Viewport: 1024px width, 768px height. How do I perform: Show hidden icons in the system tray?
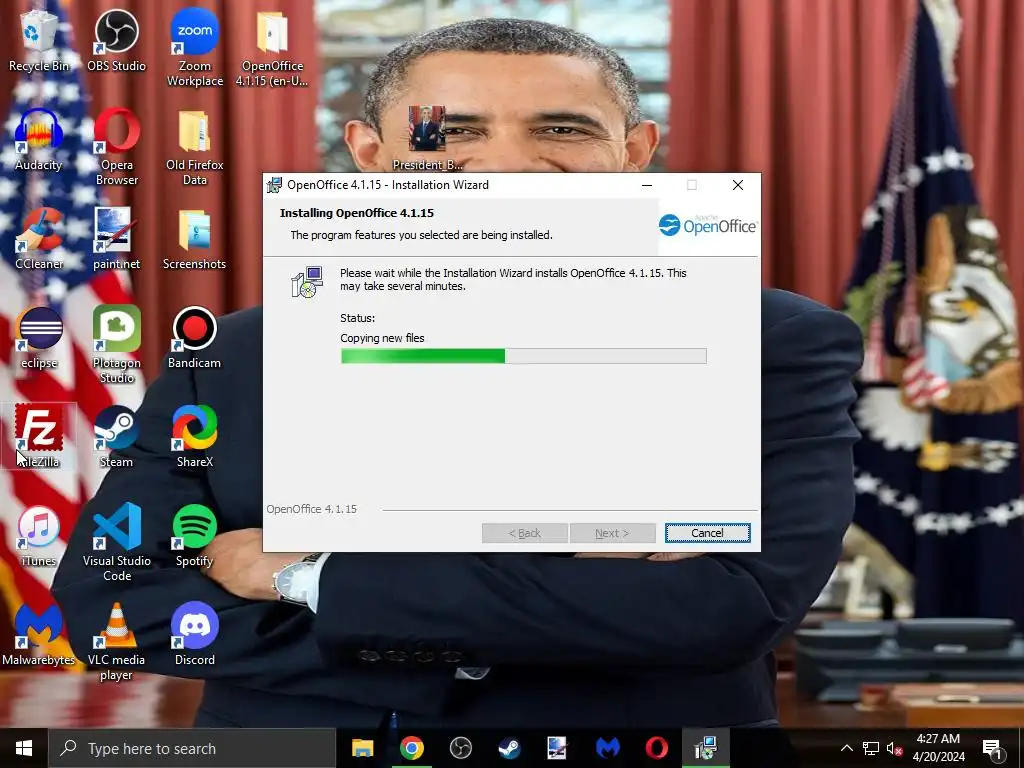click(x=846, y=748)
